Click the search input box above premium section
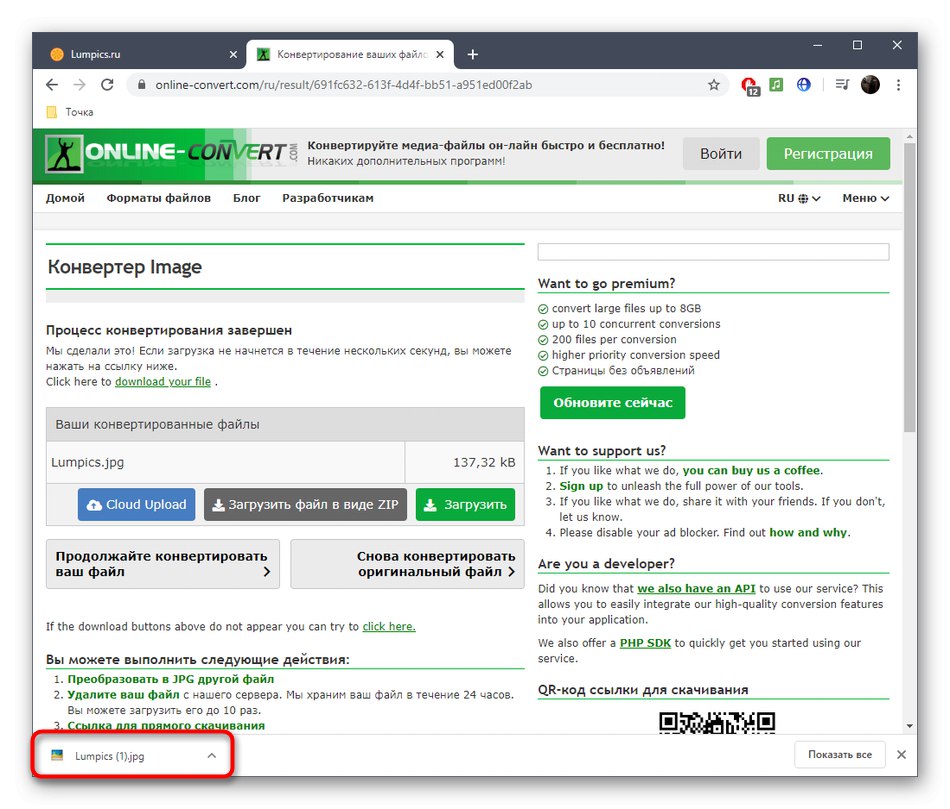 pos(713,252)
